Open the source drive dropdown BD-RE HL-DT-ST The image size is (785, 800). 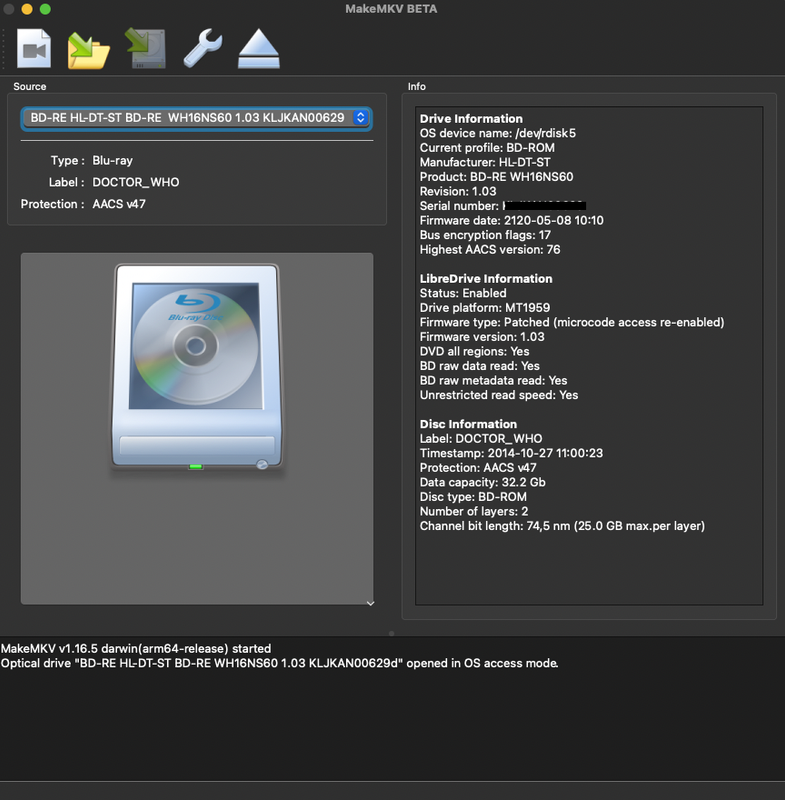pos(196,118)
